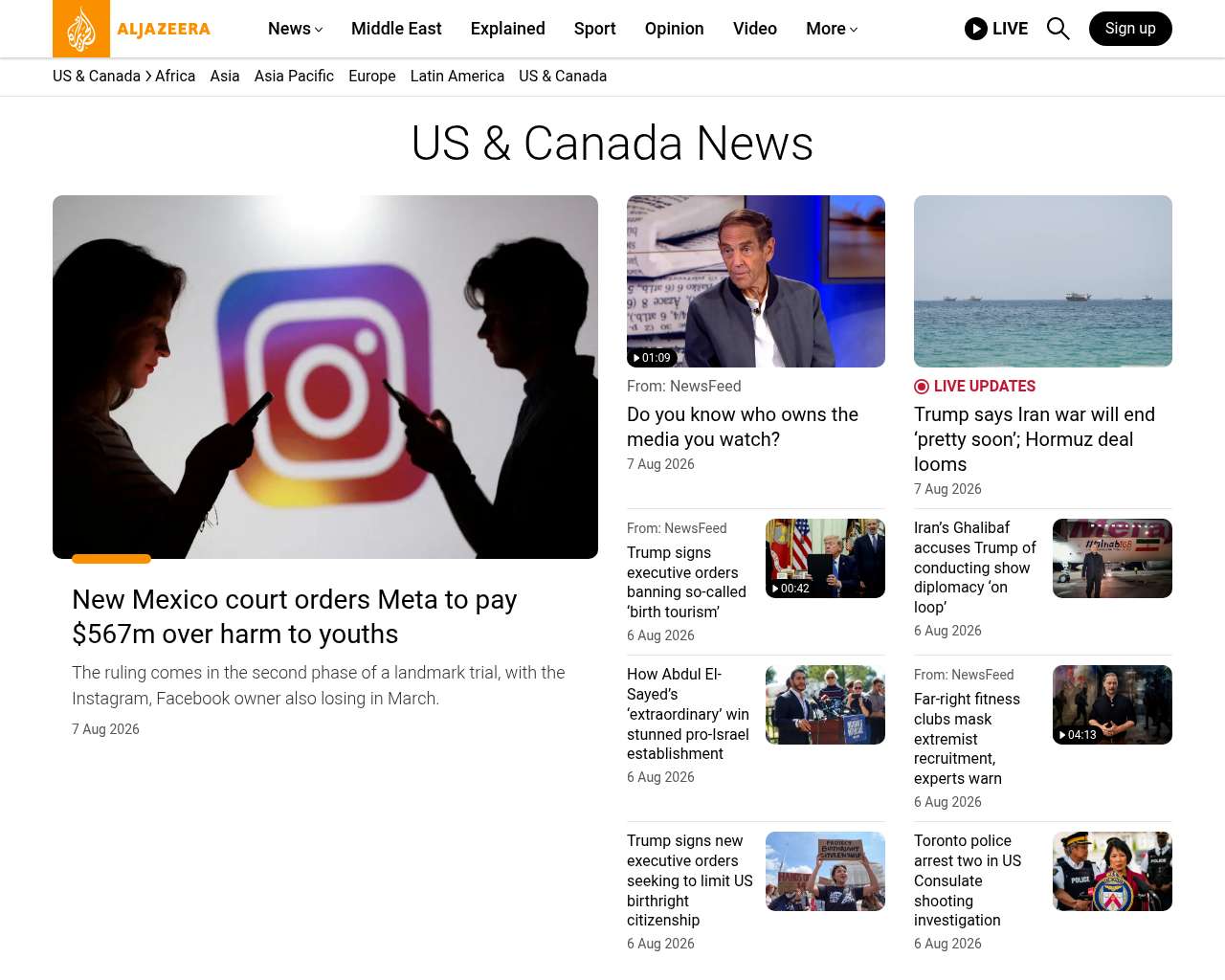Screen dimensions: 1225x980
Task: Click the red LIVE UPDATES indicator
Action: tap(975, 387)
